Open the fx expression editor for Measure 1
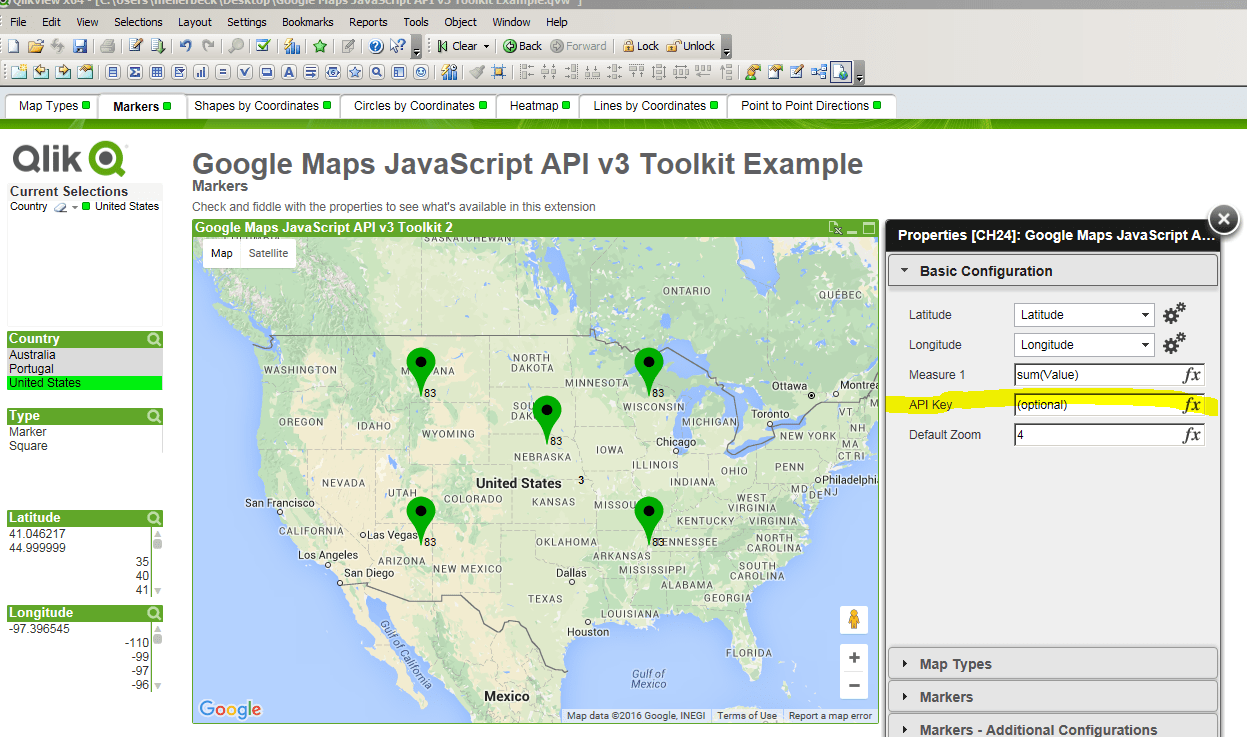This screenshot has width=1247, height=737. 1192,375
